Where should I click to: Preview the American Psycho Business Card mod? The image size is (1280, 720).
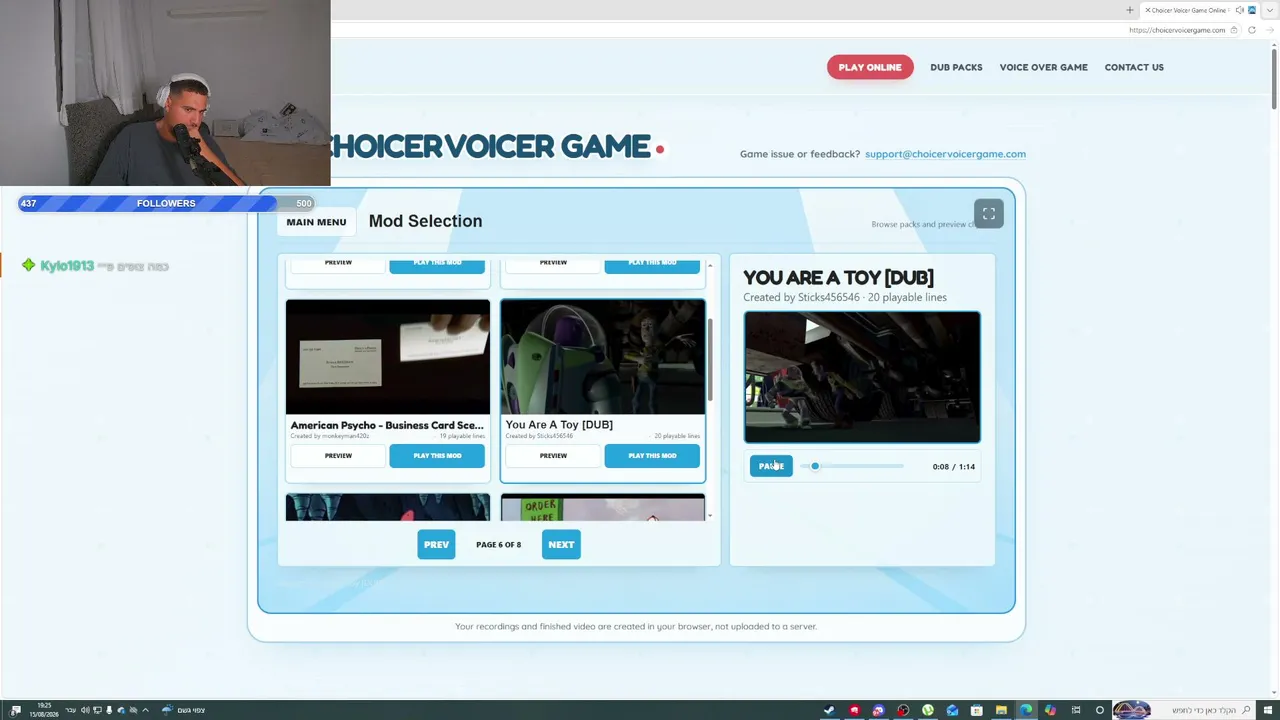pos(338,456)
